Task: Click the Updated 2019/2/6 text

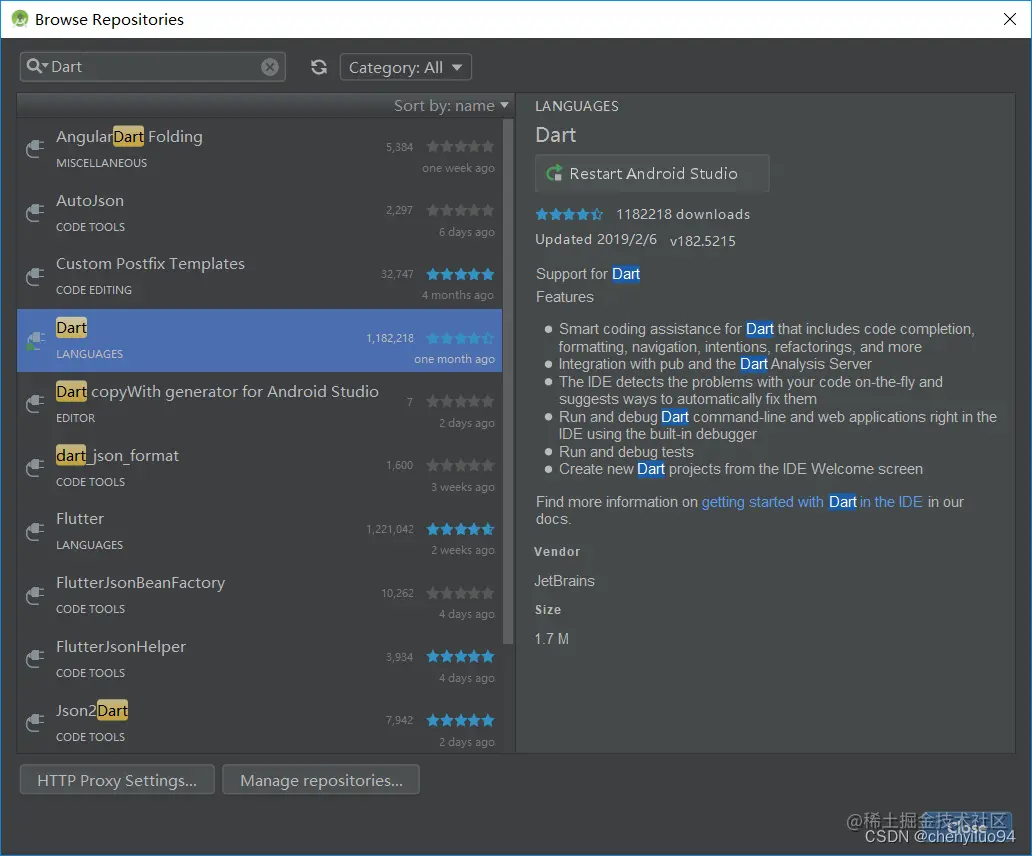Action: coord(596,239)
